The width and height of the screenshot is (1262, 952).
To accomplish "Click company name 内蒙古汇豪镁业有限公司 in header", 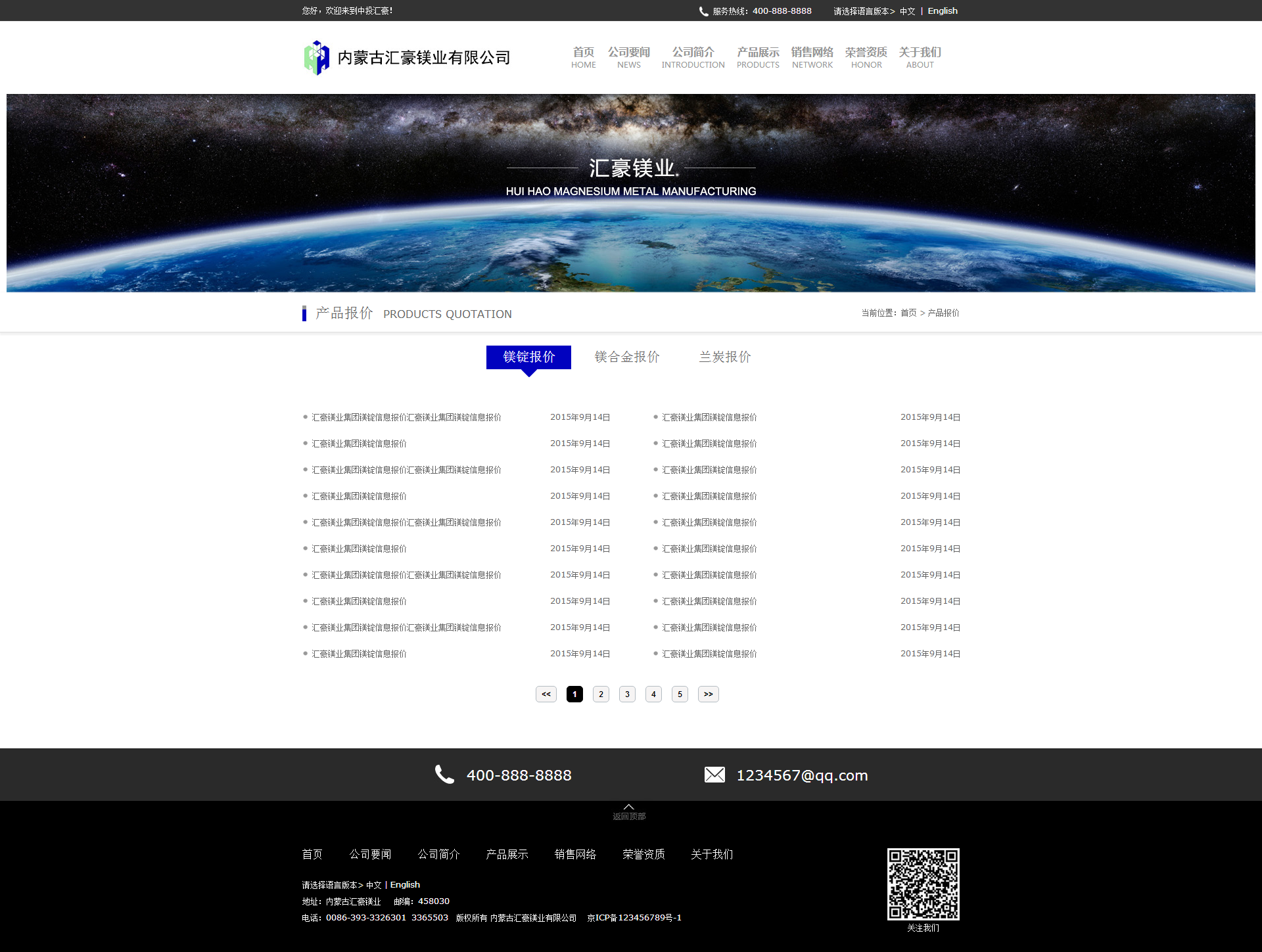I will click(x=424, y=58).
